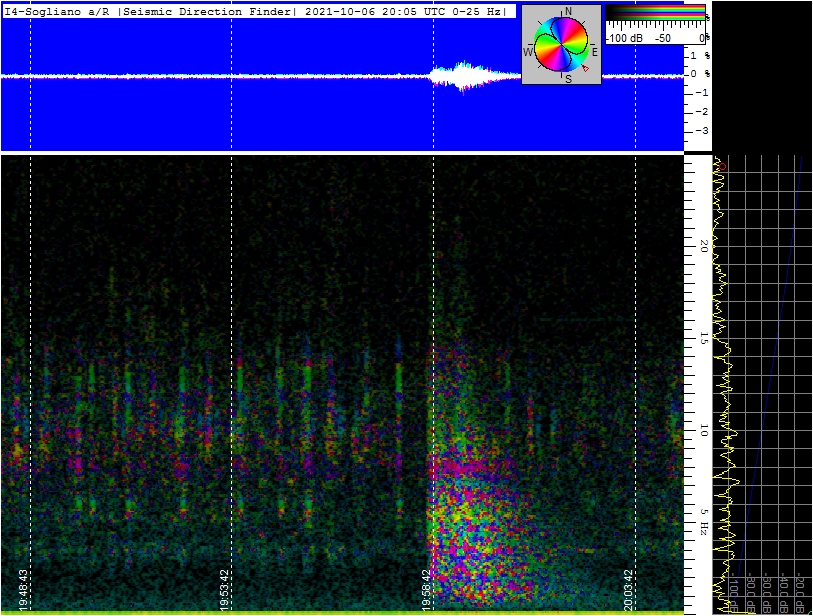Click the 5 Hz frequency axis label
The width and height of the screenshot is (813, 616).
point(704,522)
